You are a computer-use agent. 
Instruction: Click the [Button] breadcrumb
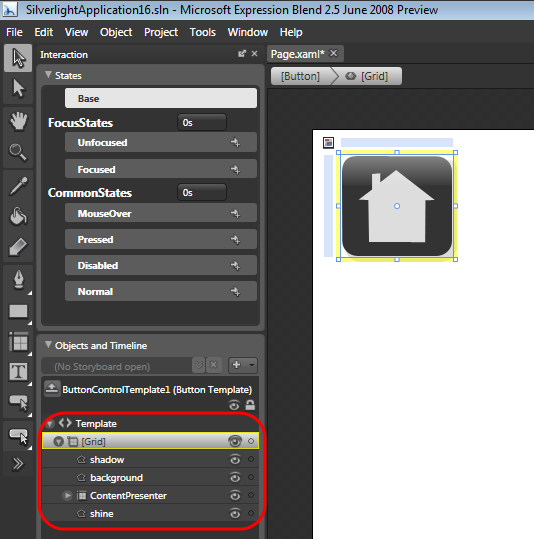pyautogui.click(x=300, y=76)
